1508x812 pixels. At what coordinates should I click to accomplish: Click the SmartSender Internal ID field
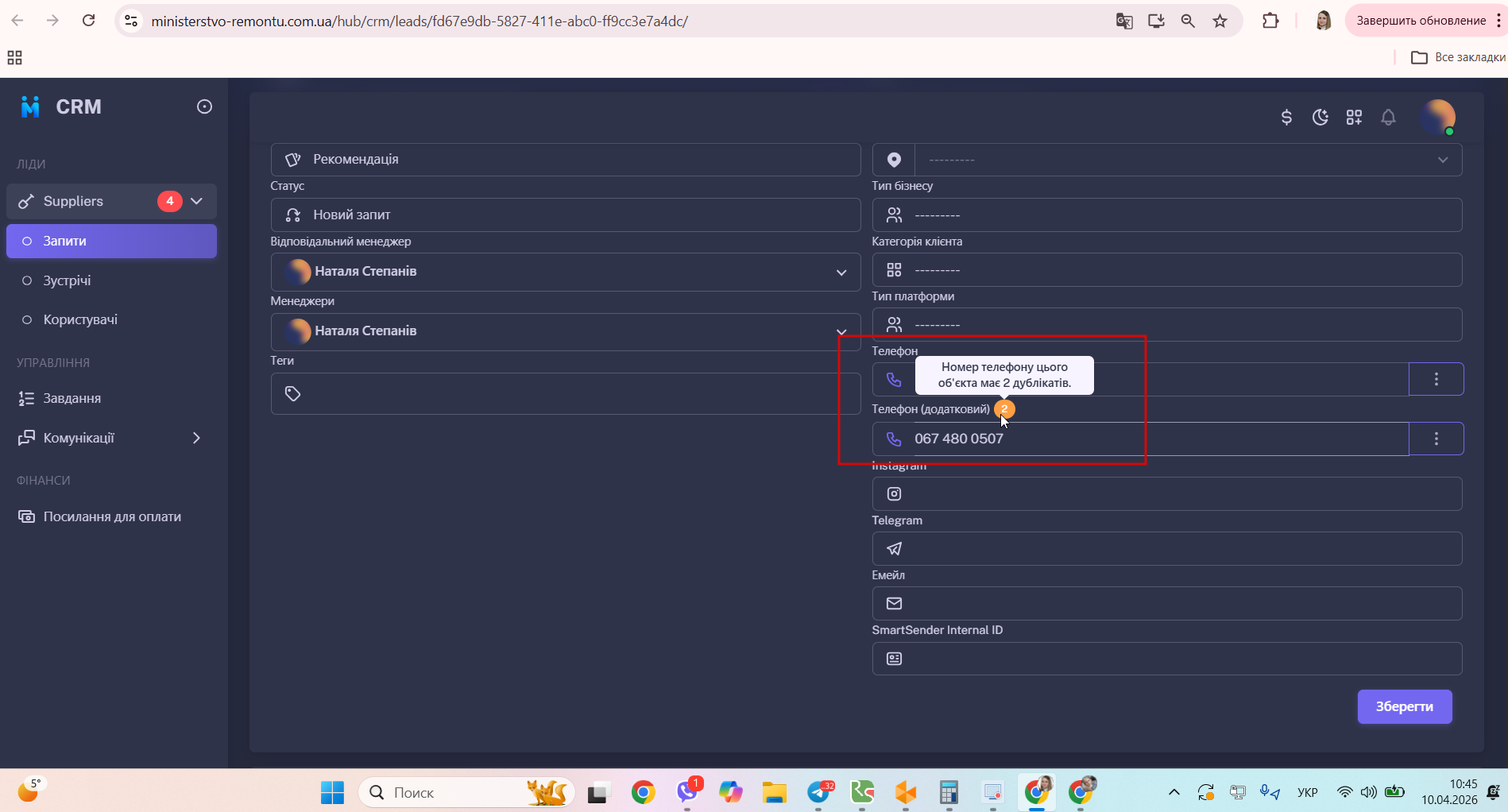1167,659
